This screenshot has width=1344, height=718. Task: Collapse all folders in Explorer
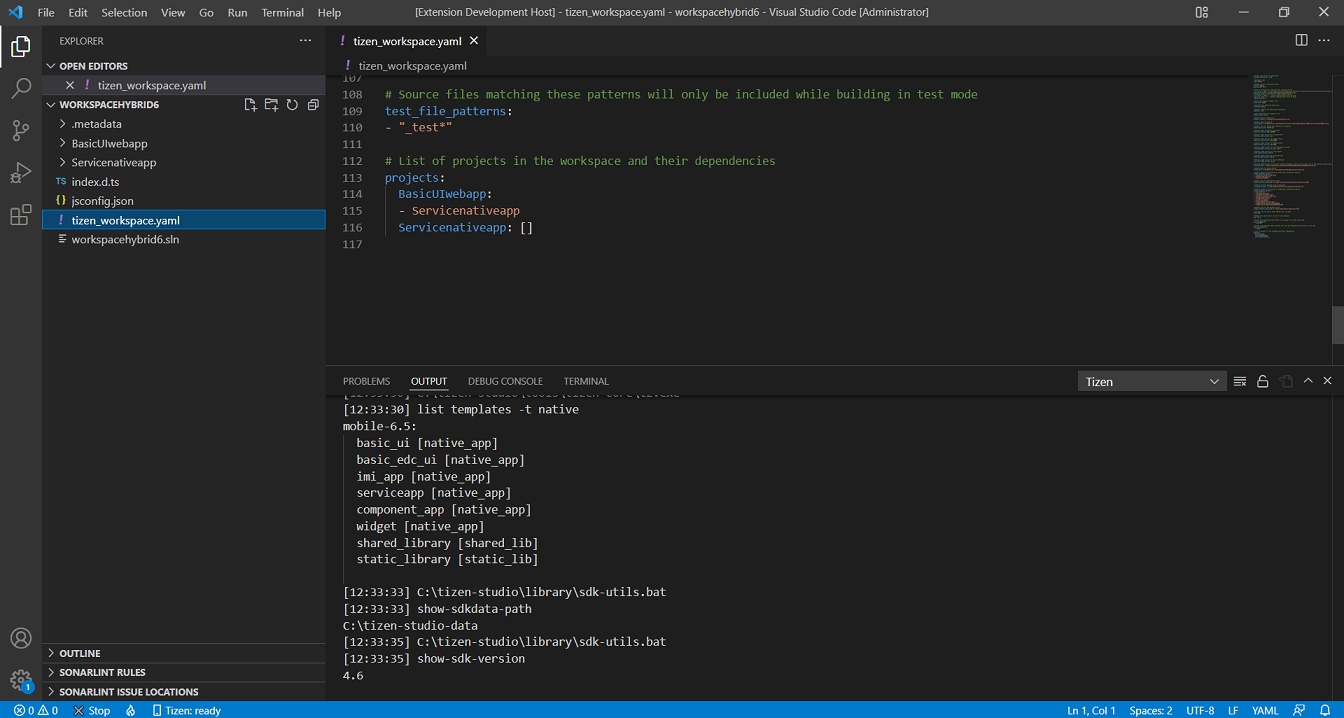click(313, 105)
